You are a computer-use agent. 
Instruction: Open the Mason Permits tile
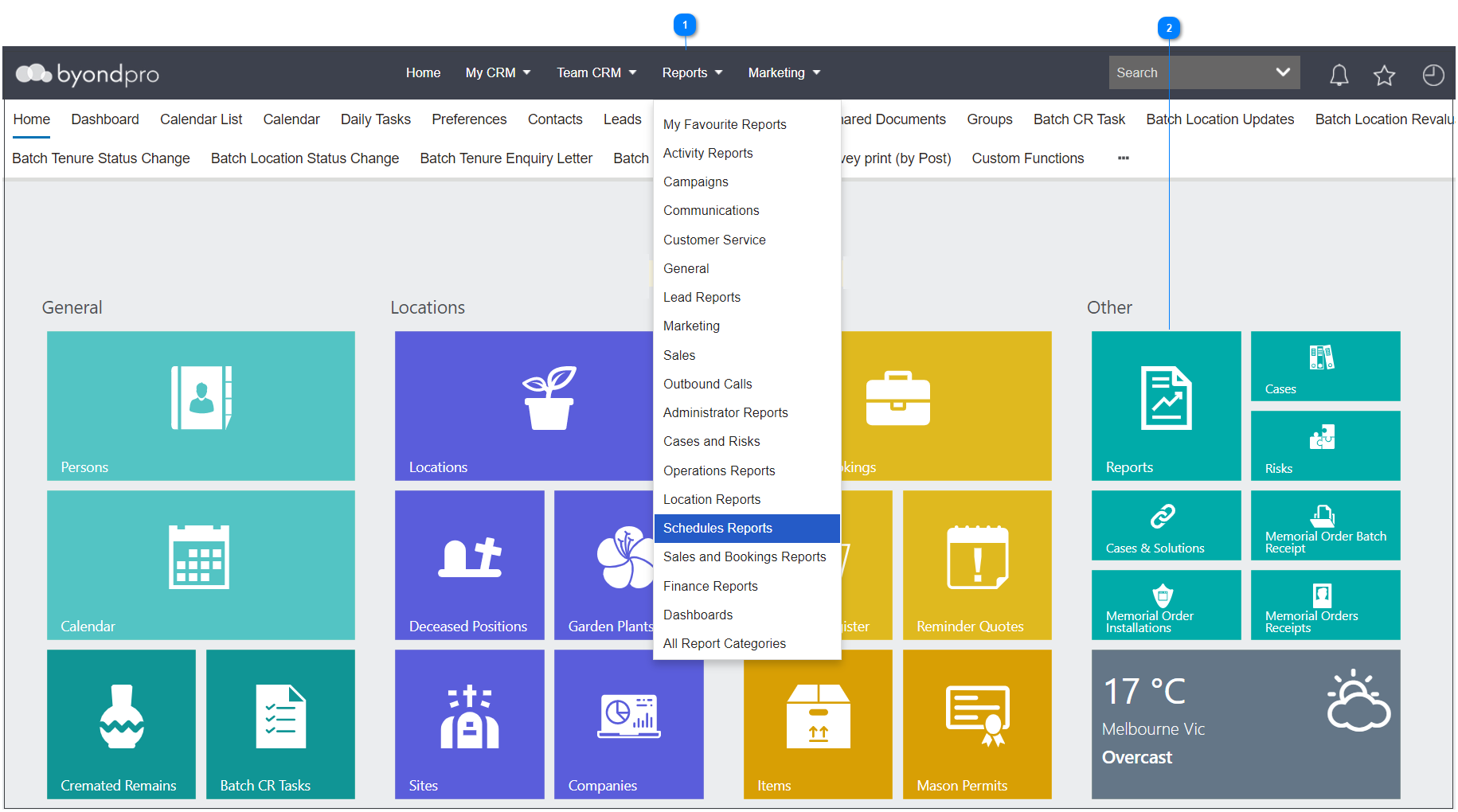[977, 724]
